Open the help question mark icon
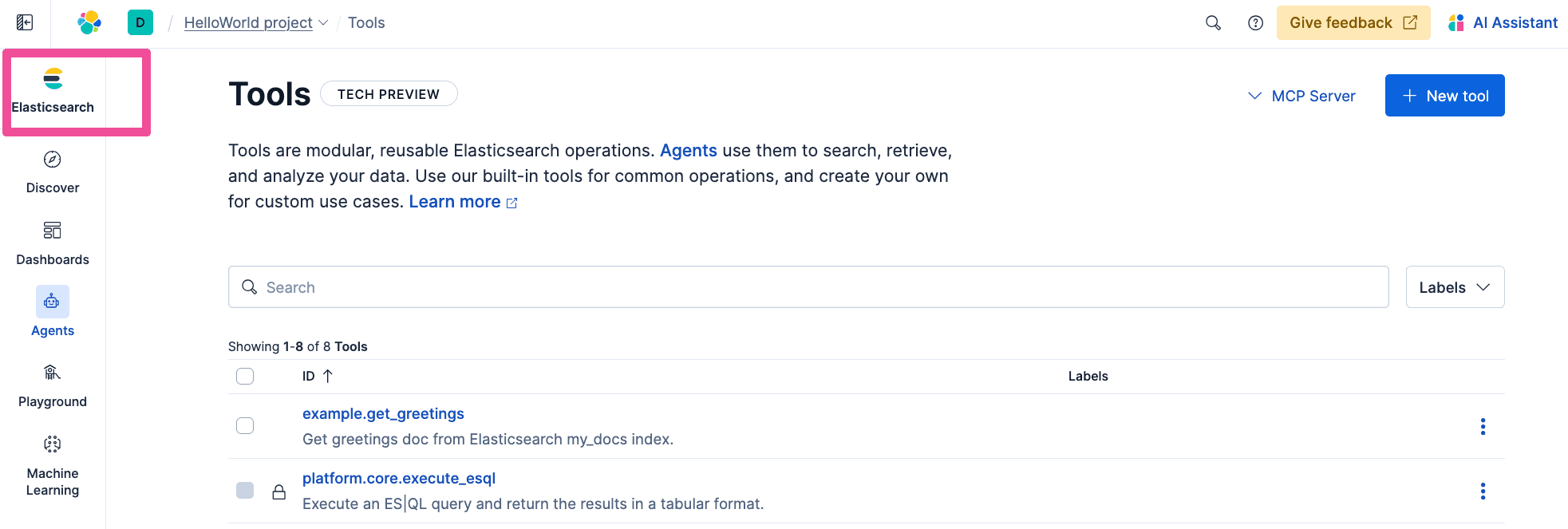The image size is (1568, 529). coord(1255,22)
